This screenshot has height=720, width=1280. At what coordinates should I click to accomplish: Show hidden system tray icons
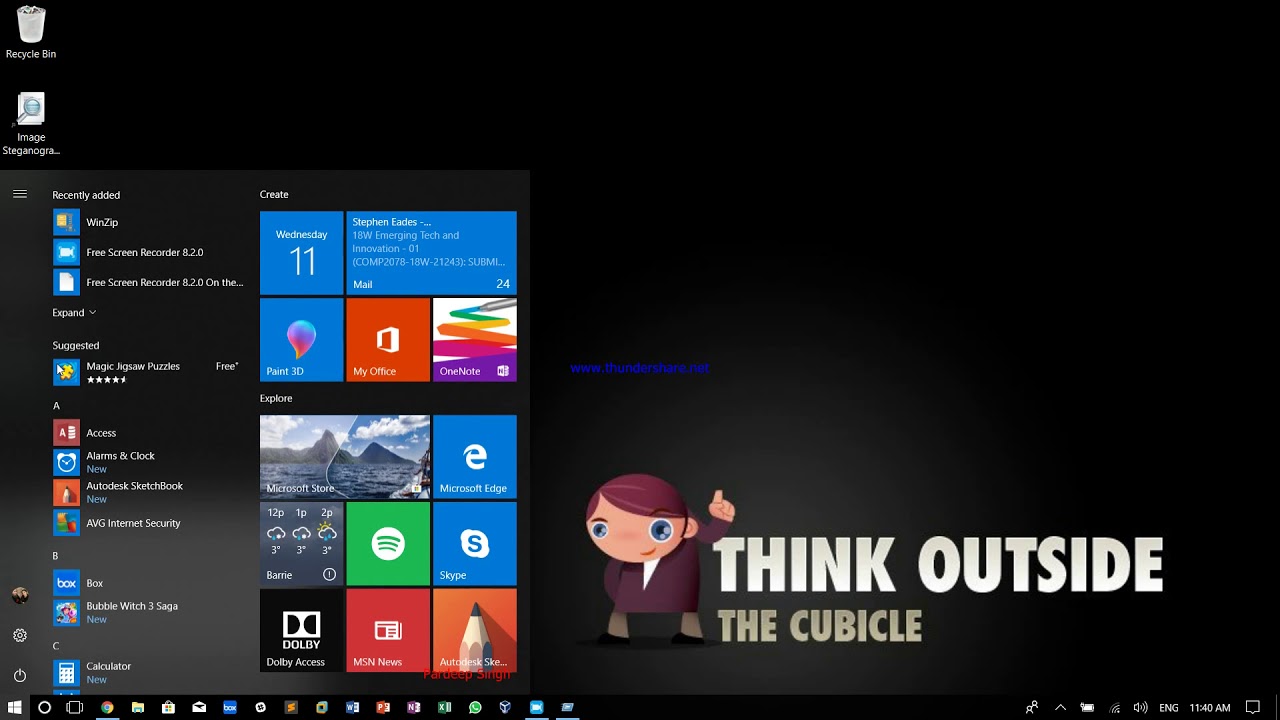1061,707
